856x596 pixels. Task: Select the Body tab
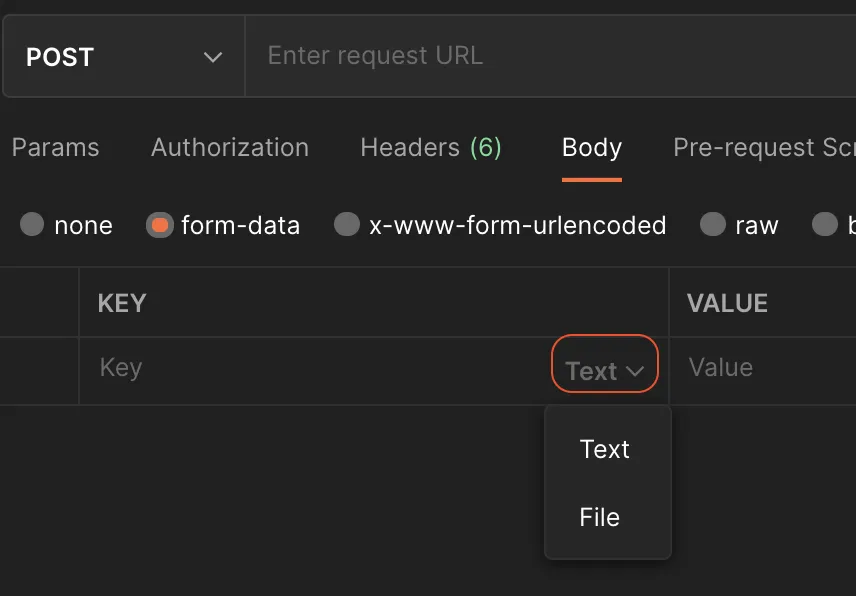(592, 148)
